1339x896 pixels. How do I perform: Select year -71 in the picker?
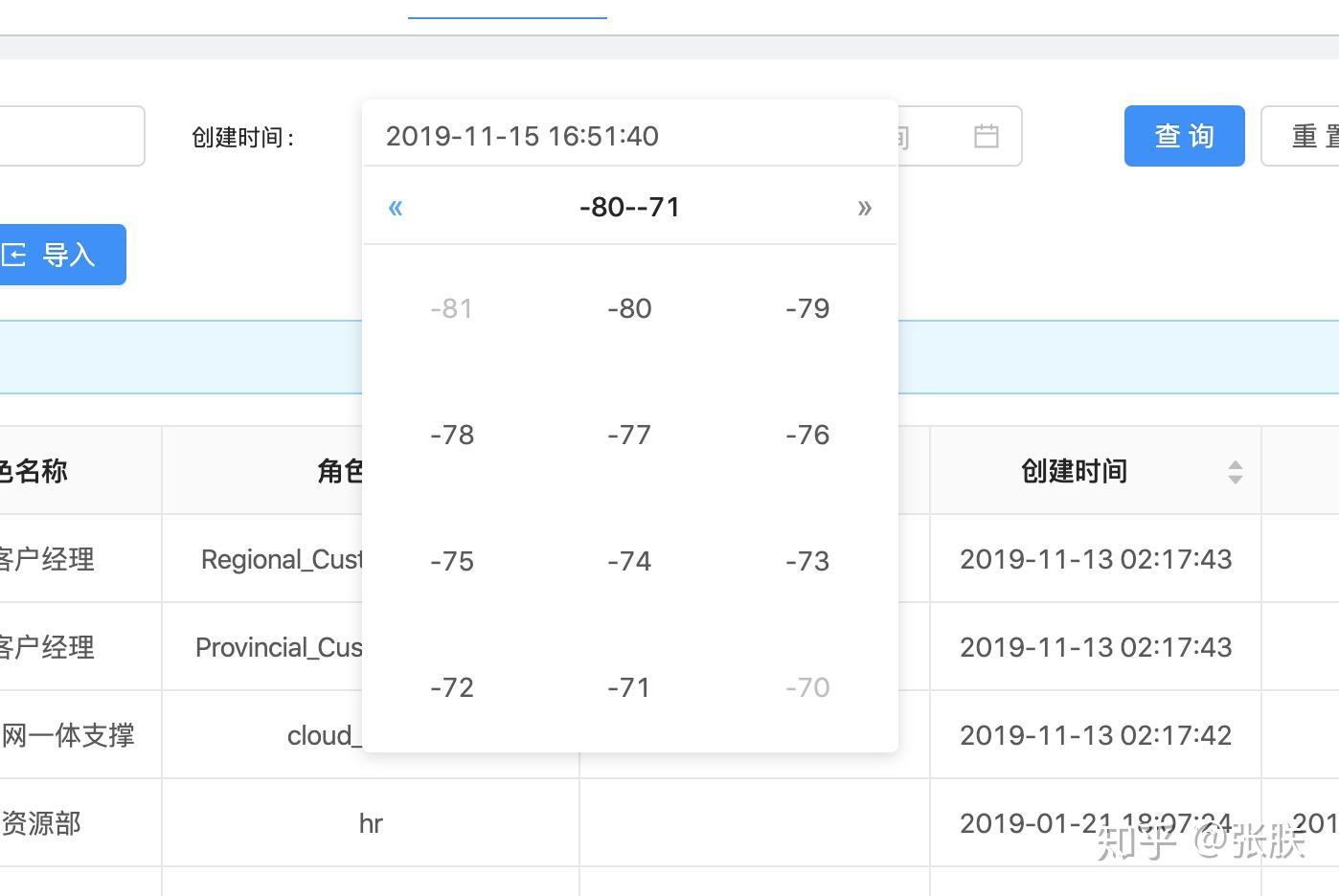point(629,687)
